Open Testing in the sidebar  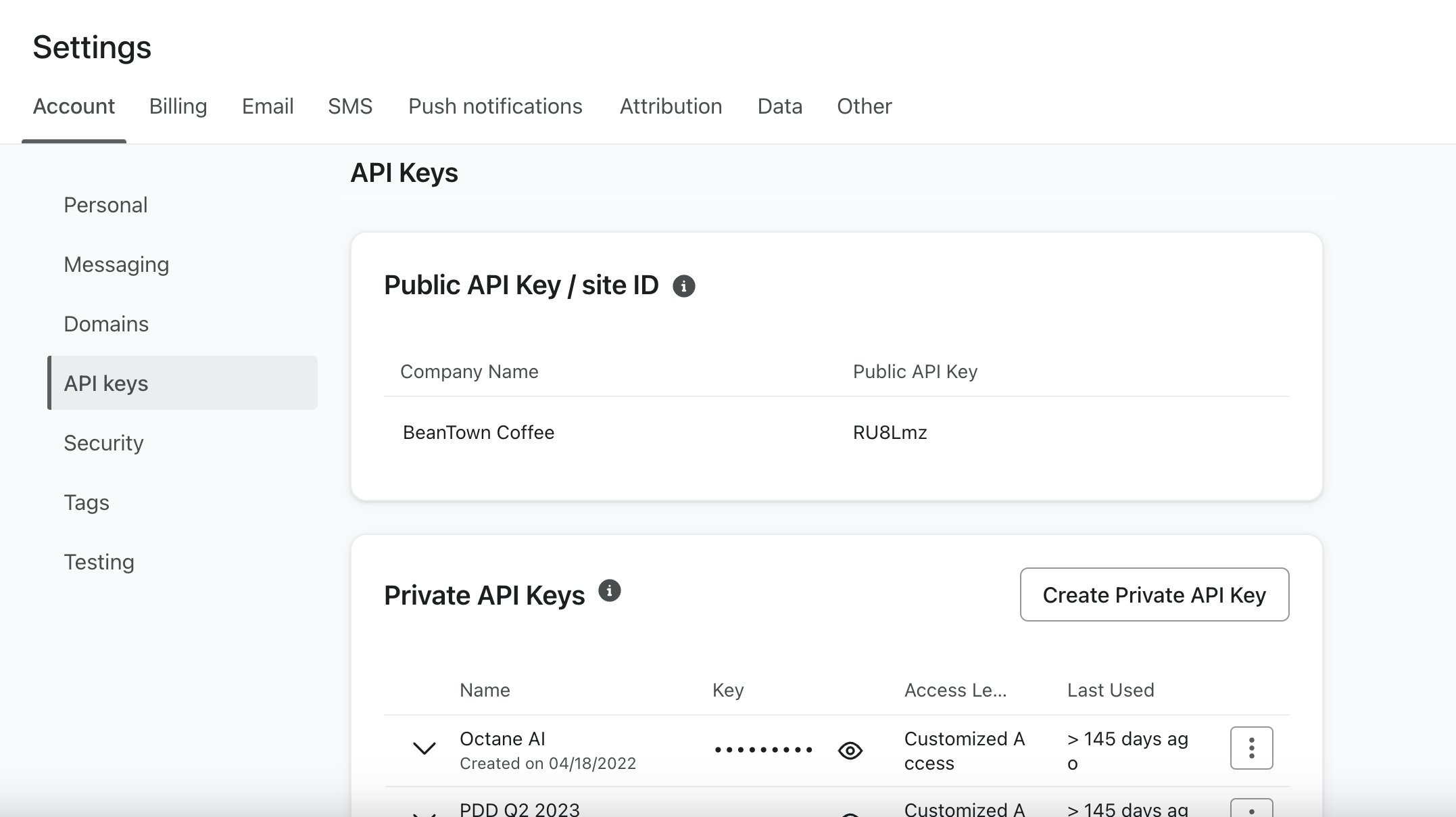[x=99, y=562]
